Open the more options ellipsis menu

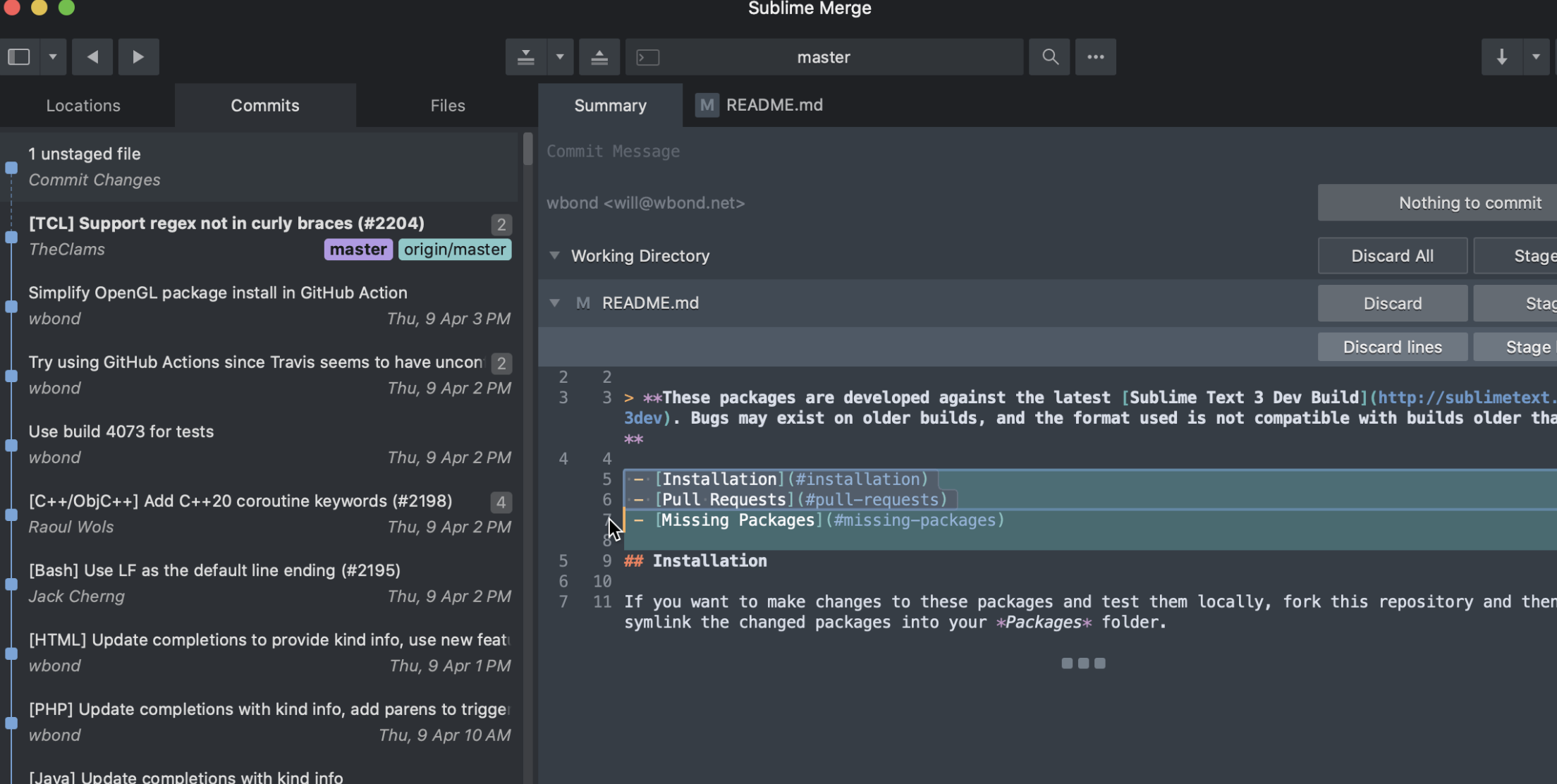pos(1095,57)
